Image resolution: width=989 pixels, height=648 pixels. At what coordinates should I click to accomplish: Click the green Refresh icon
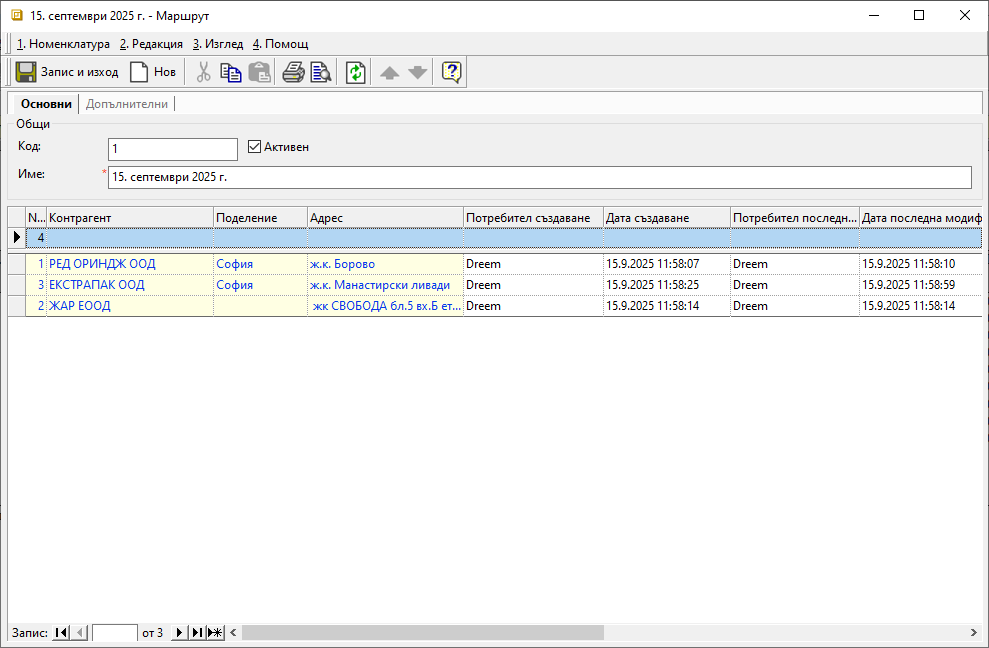click(356, 72)
